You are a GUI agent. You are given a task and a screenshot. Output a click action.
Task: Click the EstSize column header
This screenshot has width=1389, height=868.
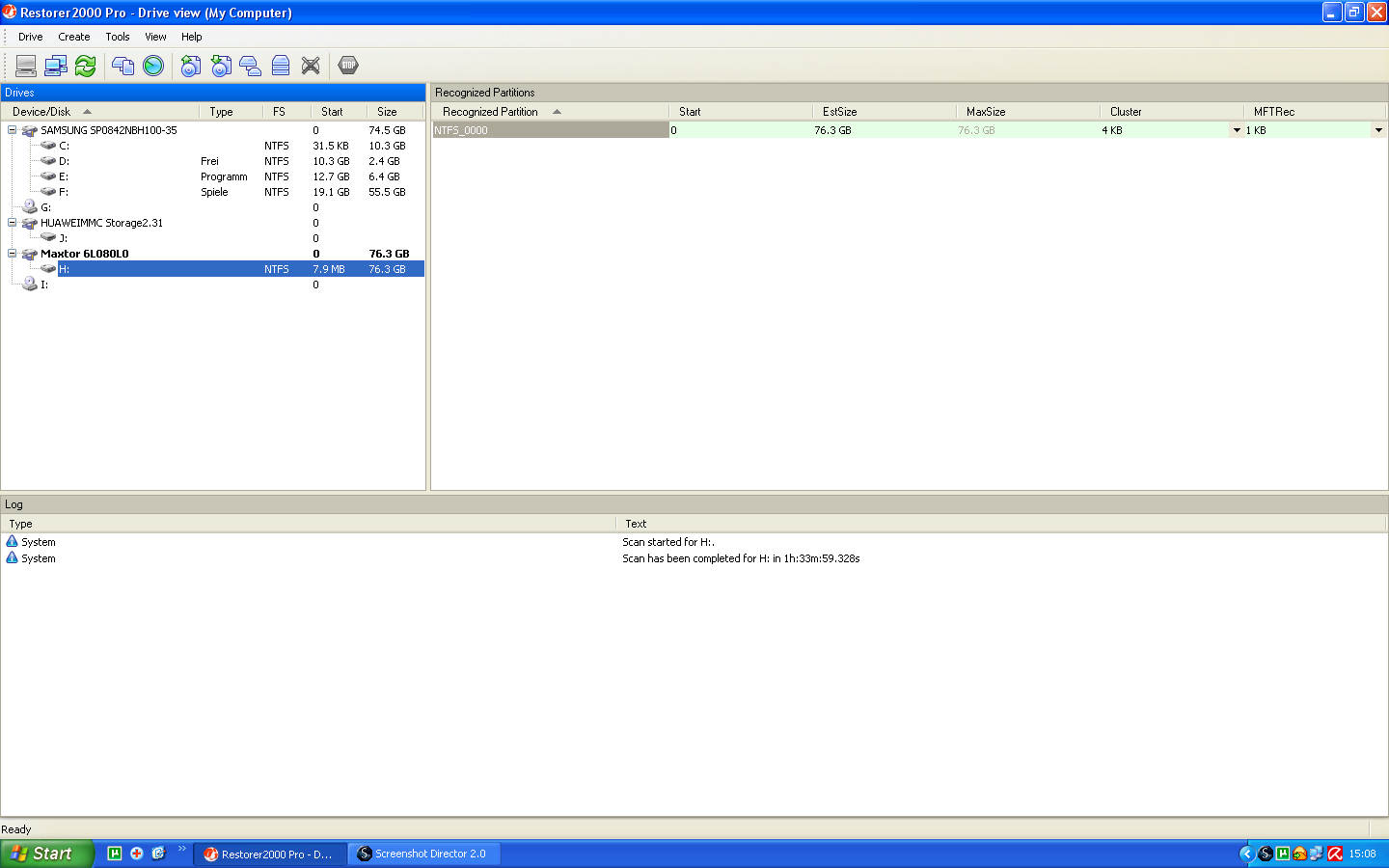coord(884,112)
